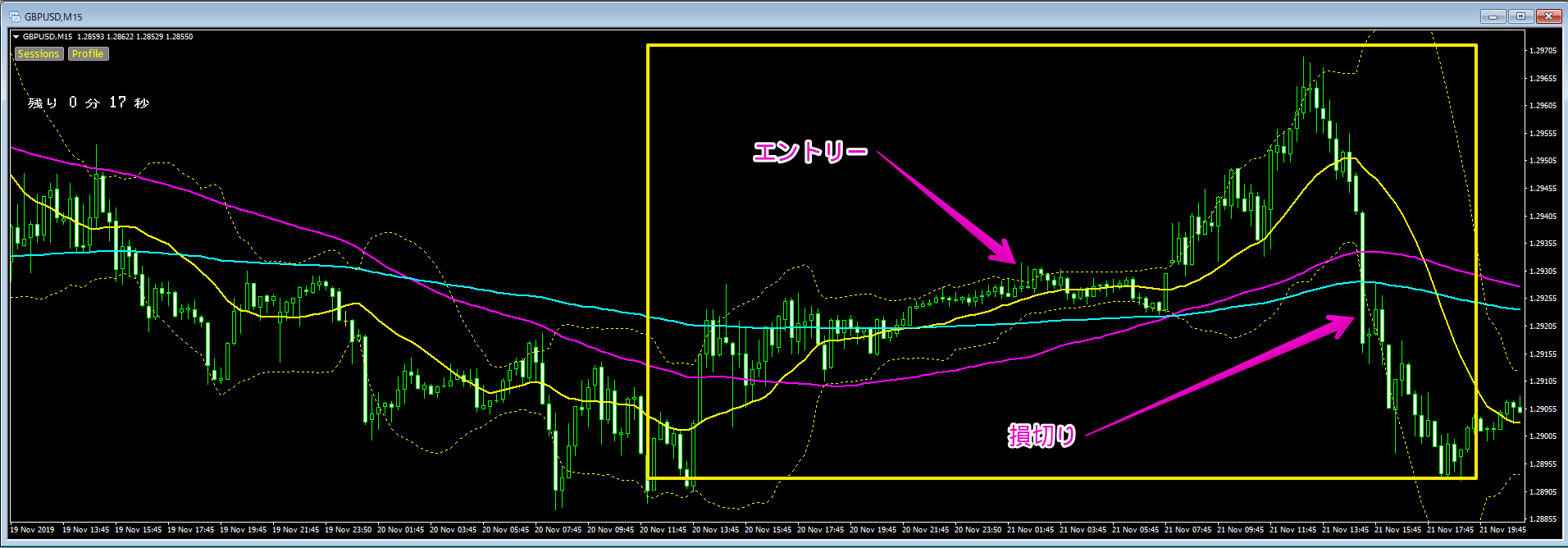The image size is (1568, 548).
Task: Click the 1.29055 price label
Action: pos(1543,409)
